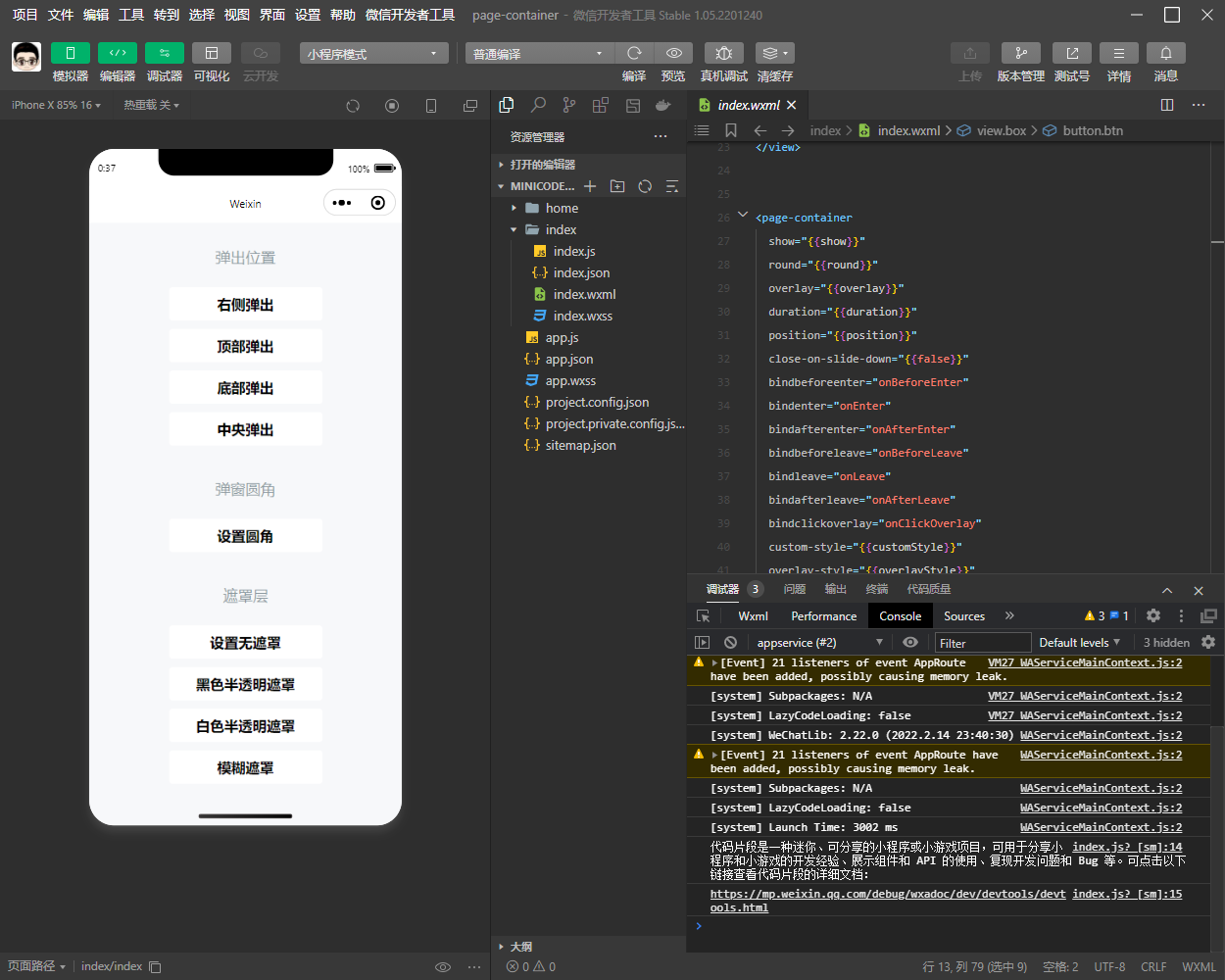The image size is (1225, 980).
Task: Toggle the editor (编辑器) panel
Action: click(118, 53)
